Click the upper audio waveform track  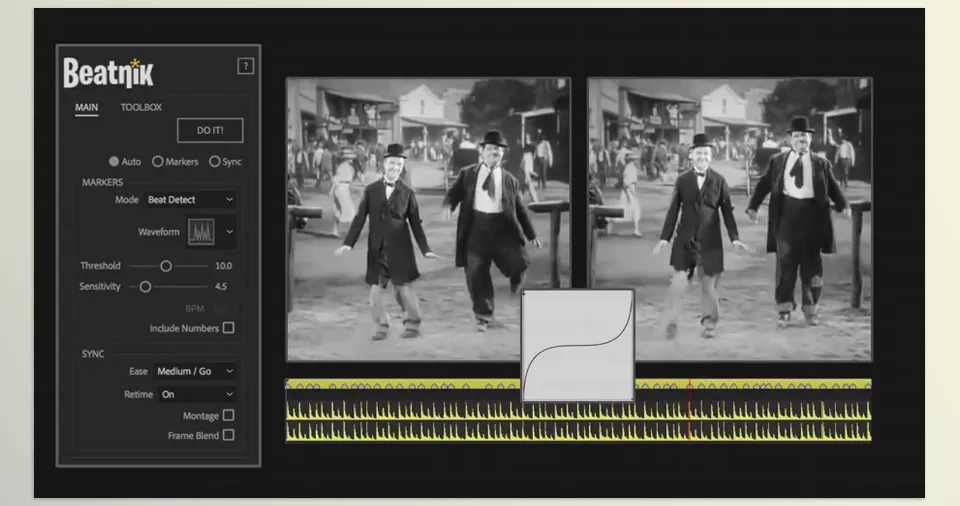tap(579, 410)
